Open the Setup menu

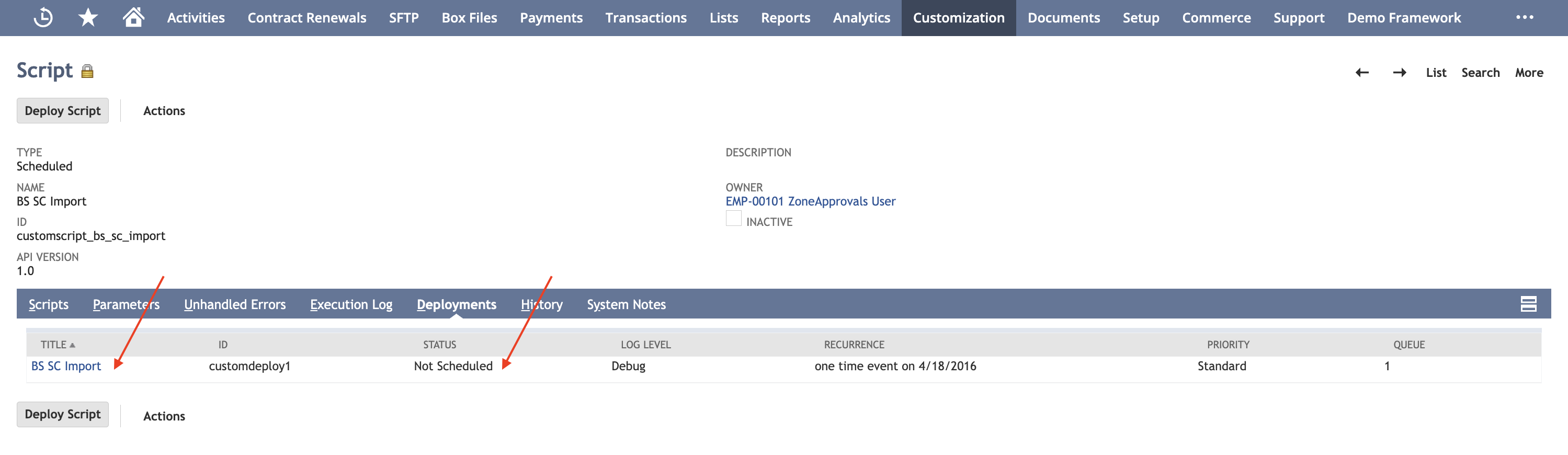[1141, 18]
